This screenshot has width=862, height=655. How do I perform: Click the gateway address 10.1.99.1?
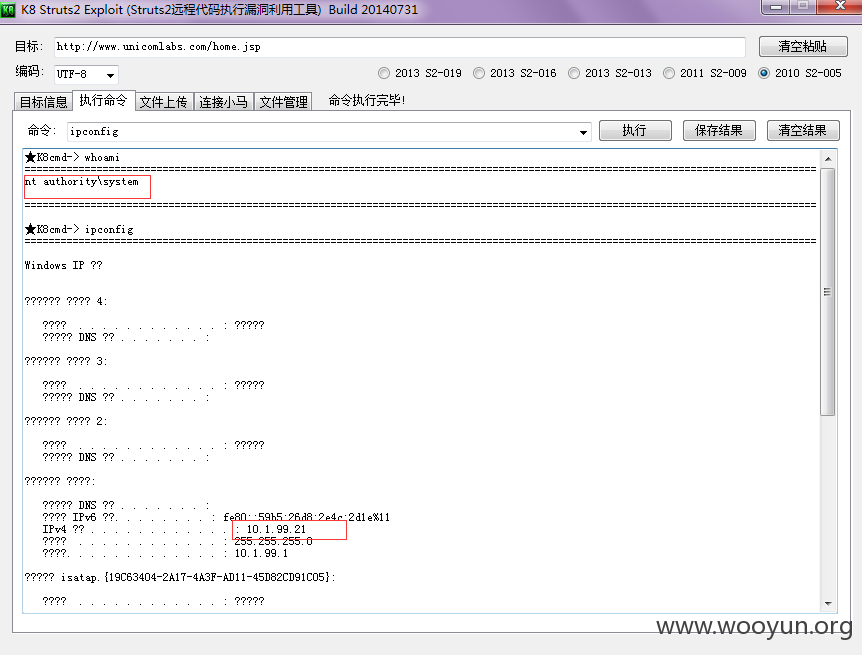(x=261, y=553)
